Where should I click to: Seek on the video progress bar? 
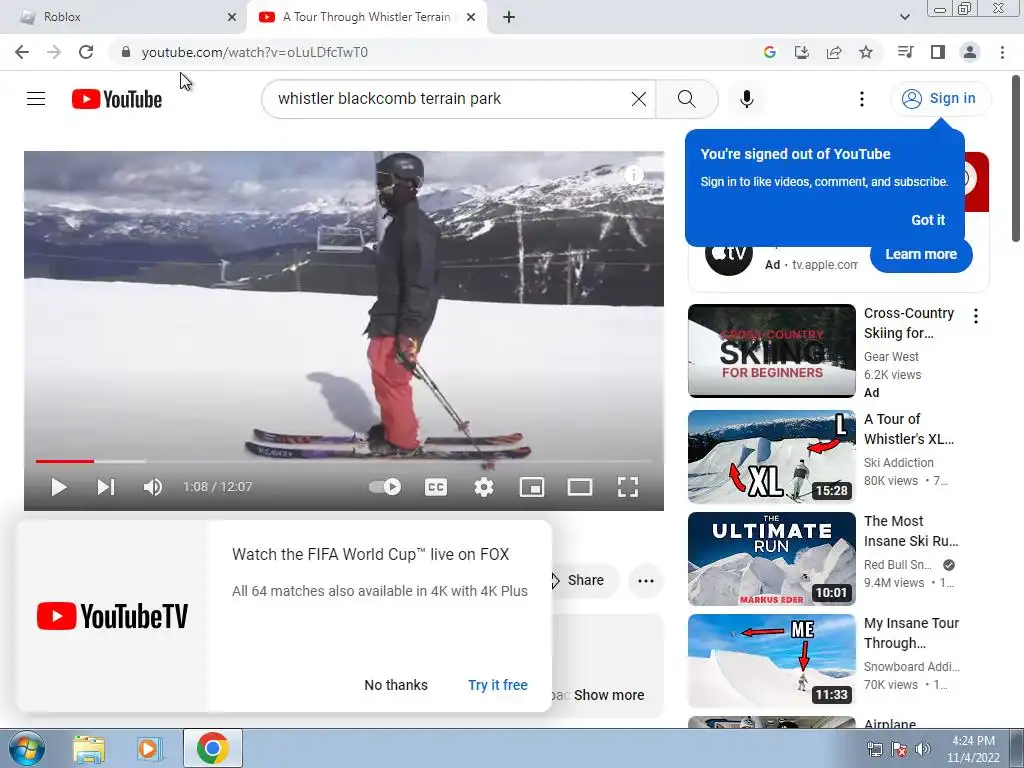tap(344, 461)
